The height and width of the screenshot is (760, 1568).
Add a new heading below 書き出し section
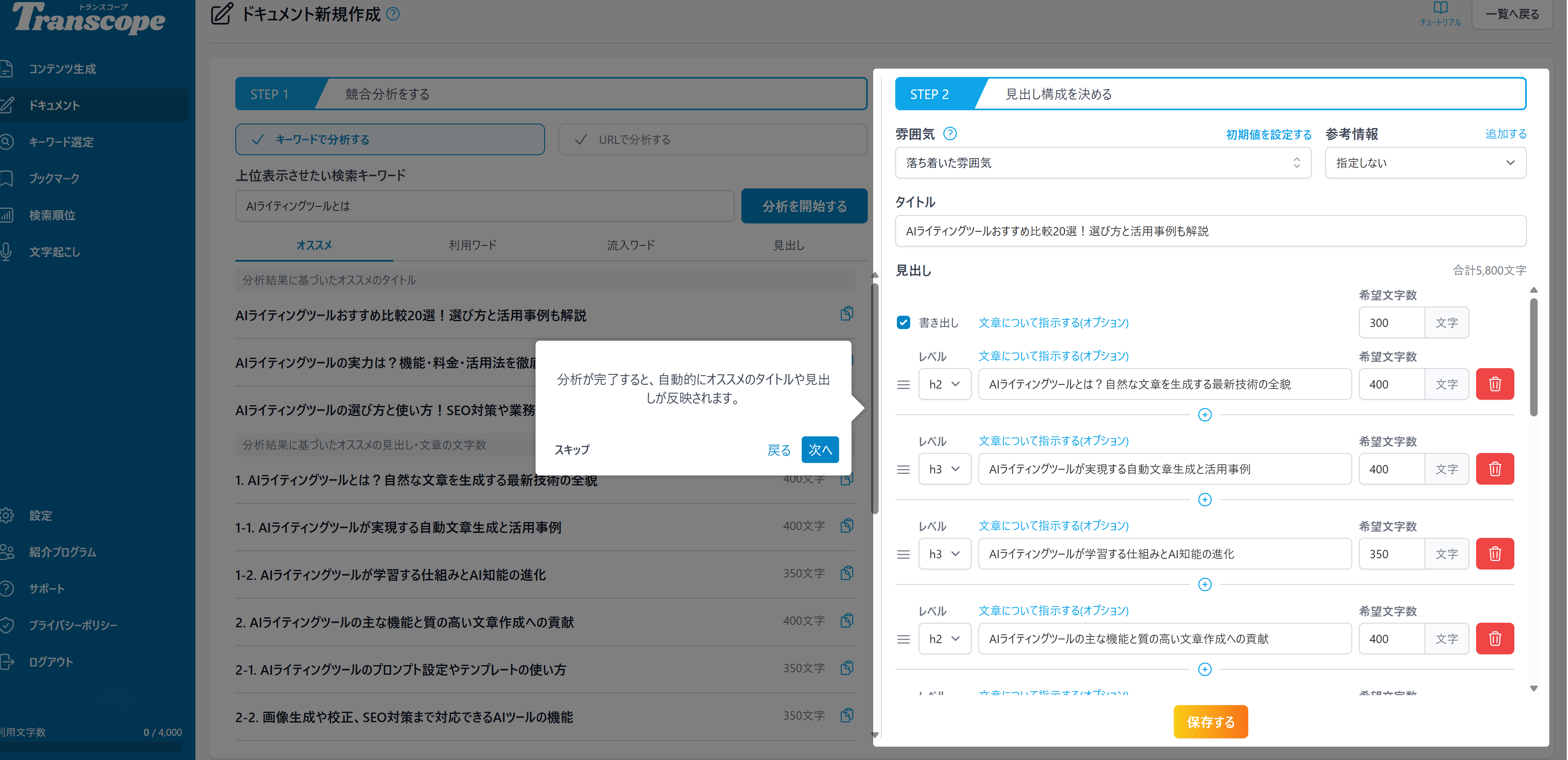coord(1205,415)
